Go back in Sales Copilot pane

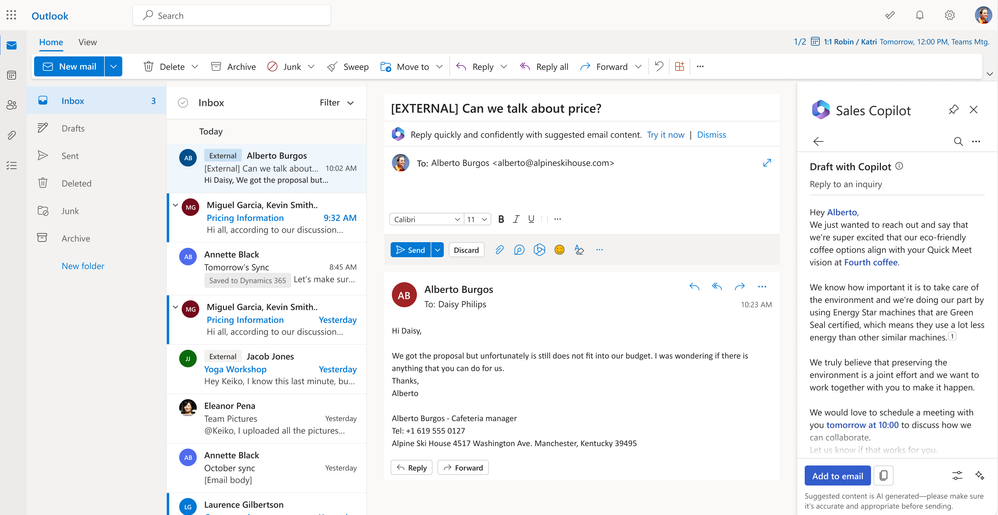tap(819, 141)
